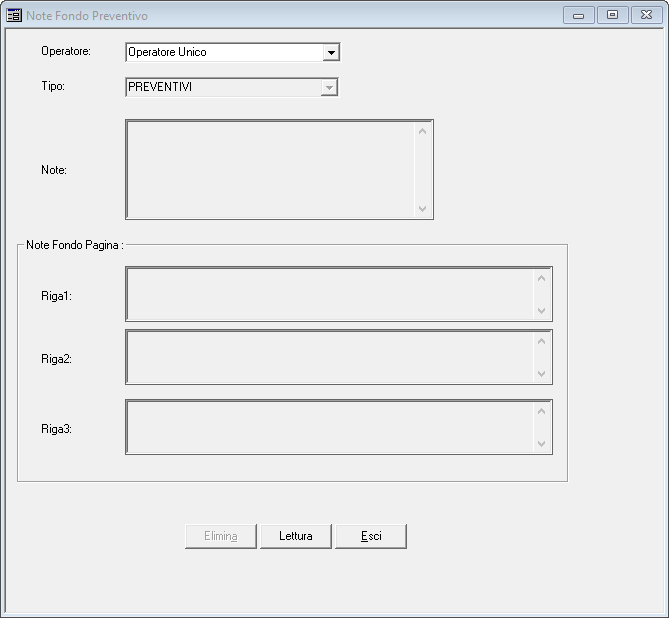Hit the Riga2 scroll up arrow
This screenshot has height=618, width=669.
click(x=542, y=342)
